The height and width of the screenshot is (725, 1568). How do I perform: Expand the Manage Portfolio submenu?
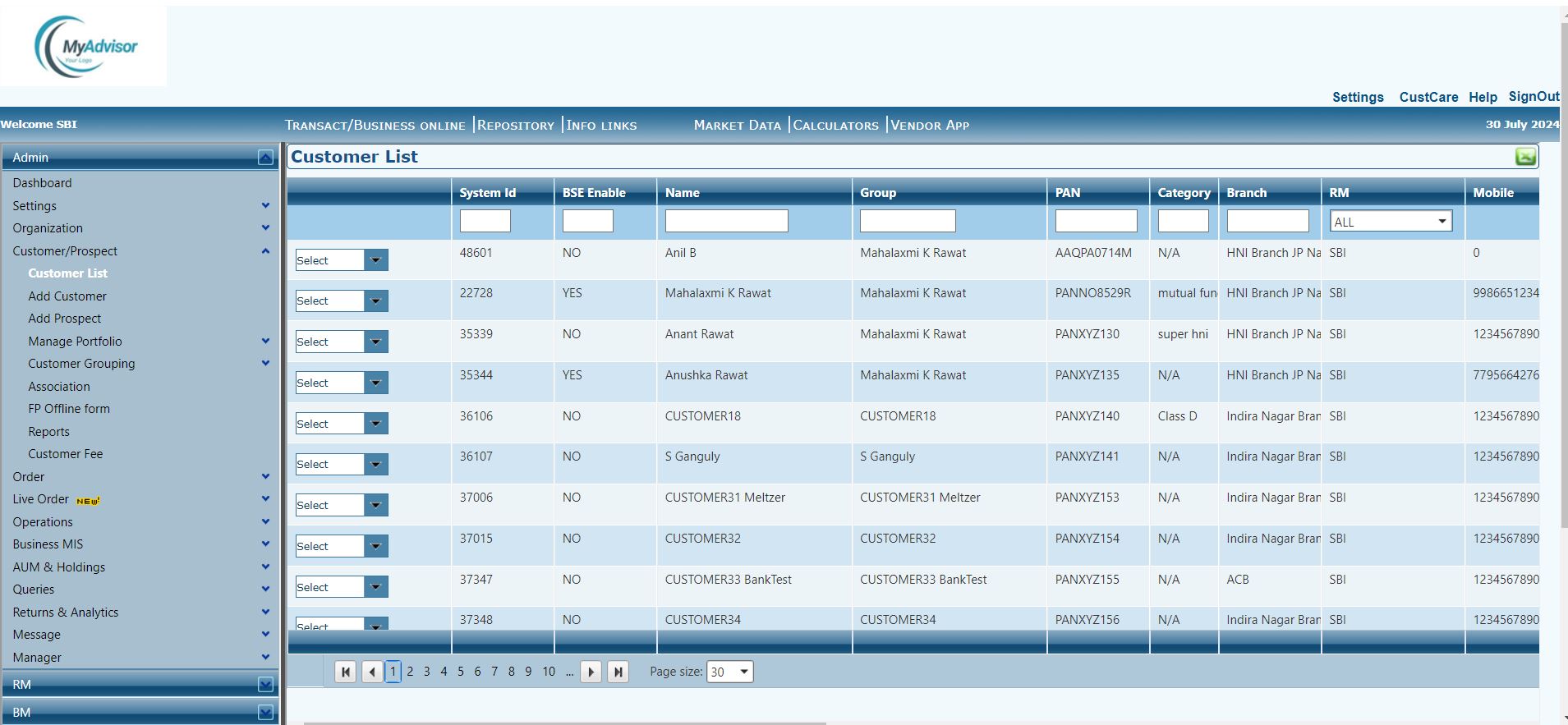coord(265,341)
